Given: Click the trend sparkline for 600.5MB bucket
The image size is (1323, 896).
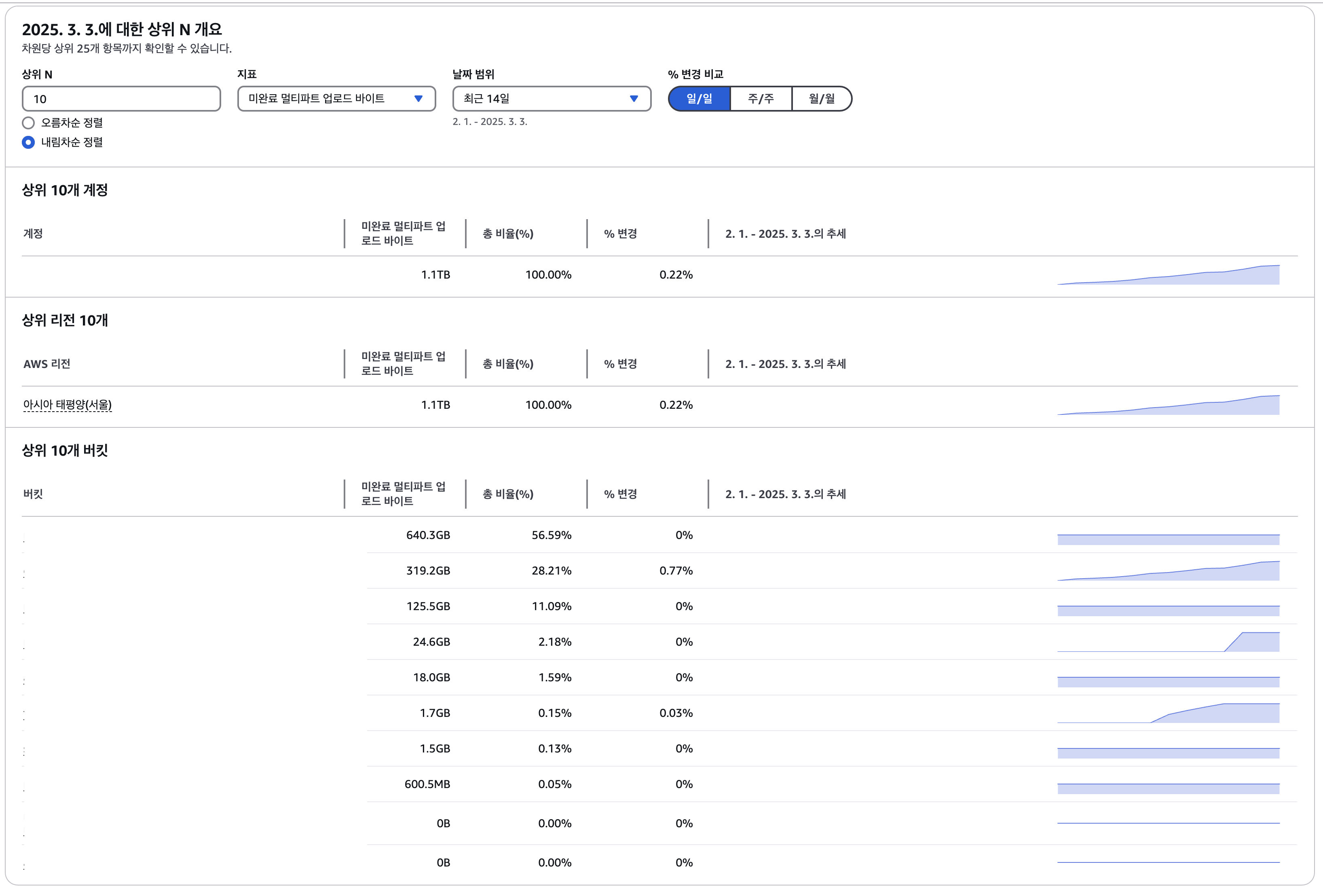Looking at the screenshot, I should (1168, 788).
